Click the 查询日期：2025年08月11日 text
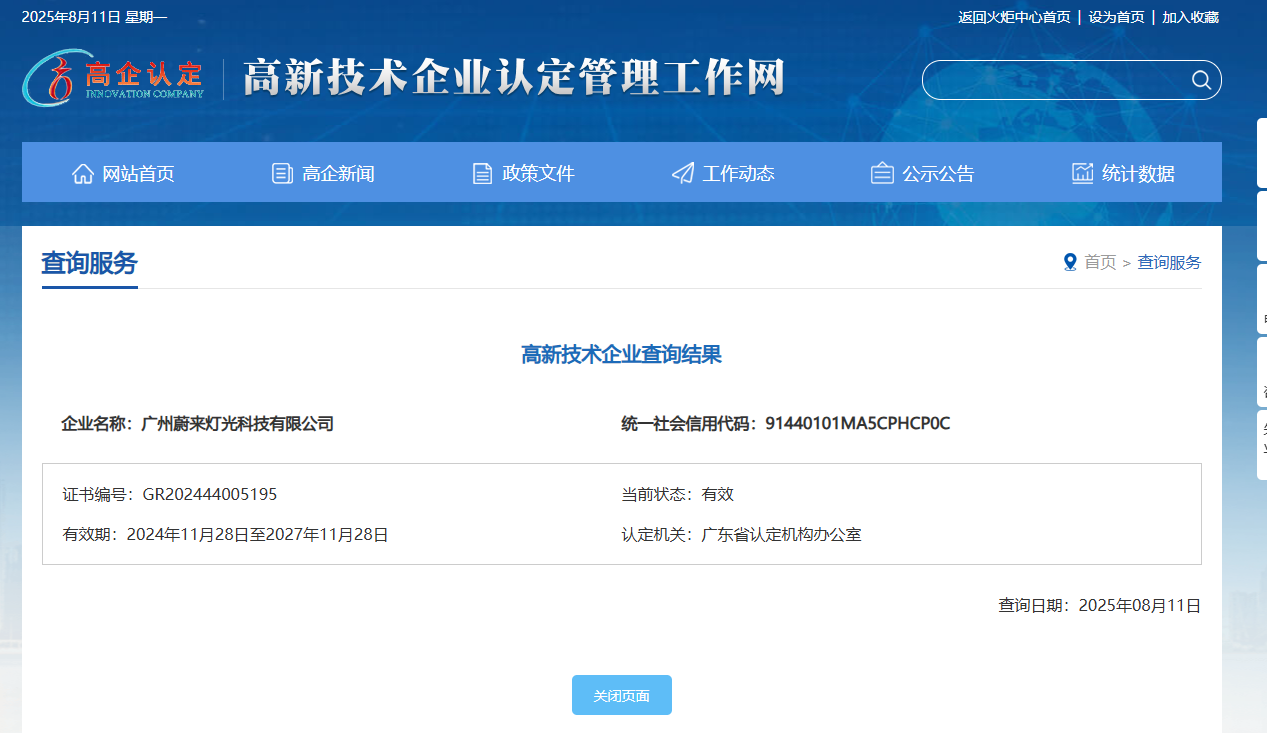This screenshot has height=733, width=1267. click(x=1100, y=606)
